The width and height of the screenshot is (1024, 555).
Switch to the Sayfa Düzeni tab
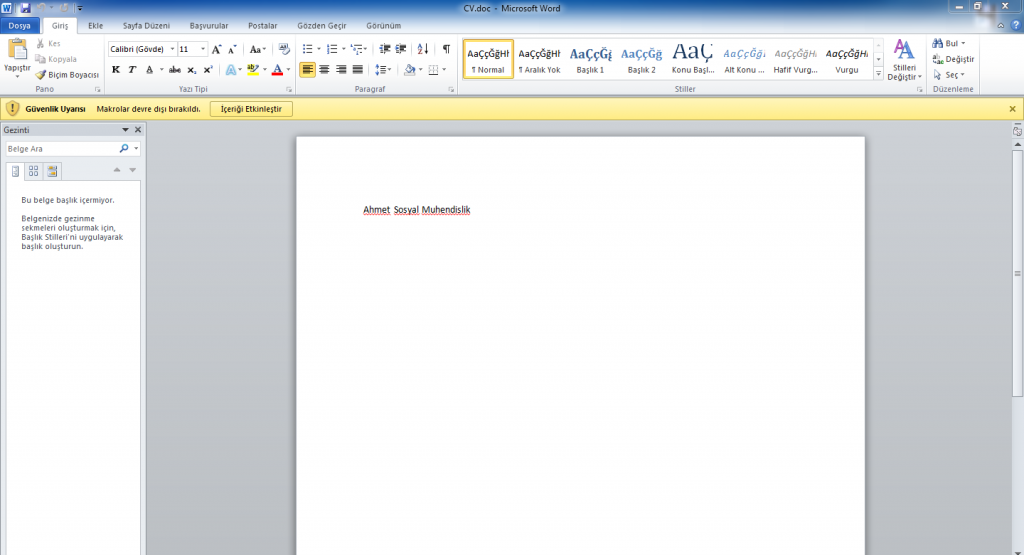pos(146,25)
